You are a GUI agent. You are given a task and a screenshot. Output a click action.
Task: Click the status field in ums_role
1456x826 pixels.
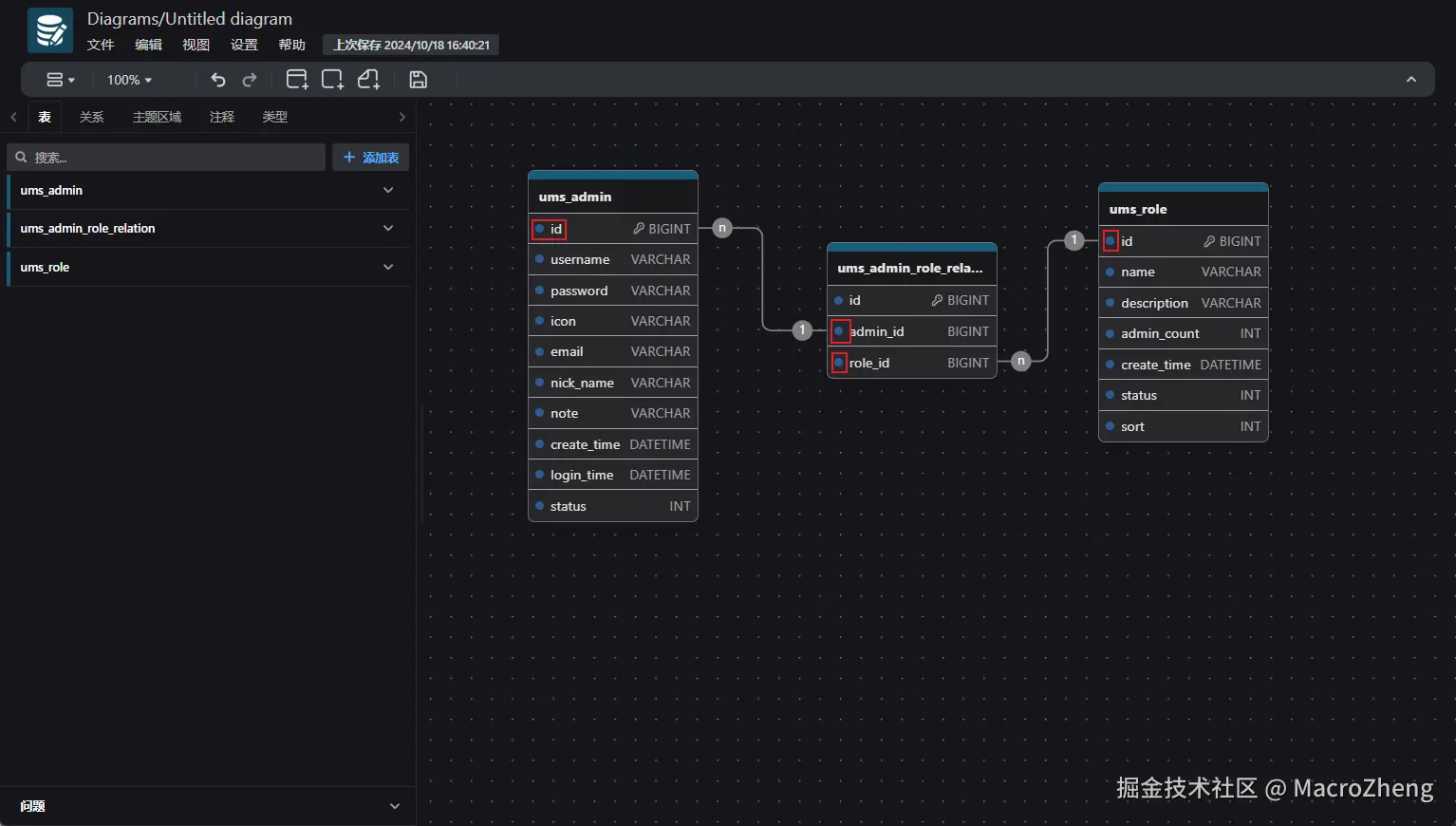tap(1184, 395)
